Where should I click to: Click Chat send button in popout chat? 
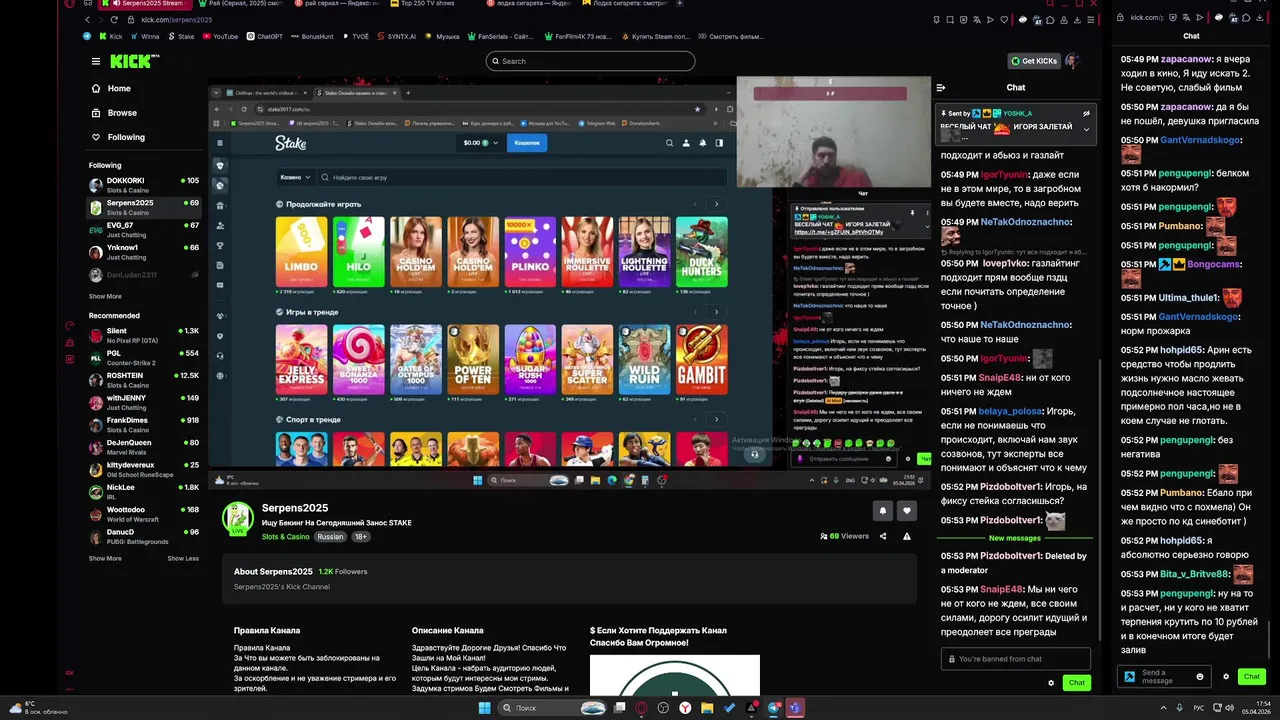point(1251,677)
